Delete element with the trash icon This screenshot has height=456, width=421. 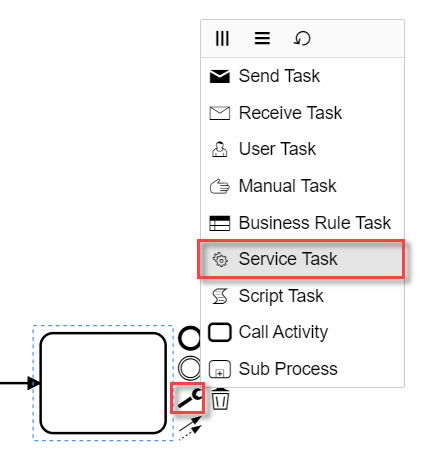tap(220, 399)
